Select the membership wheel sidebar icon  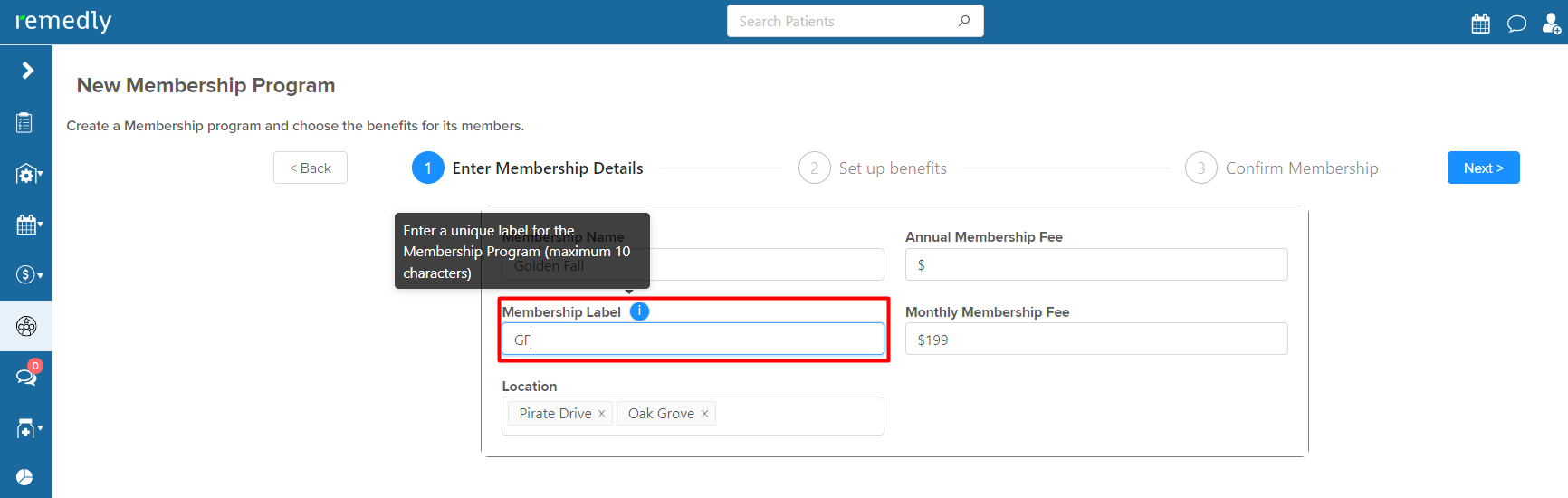(26, 326)
